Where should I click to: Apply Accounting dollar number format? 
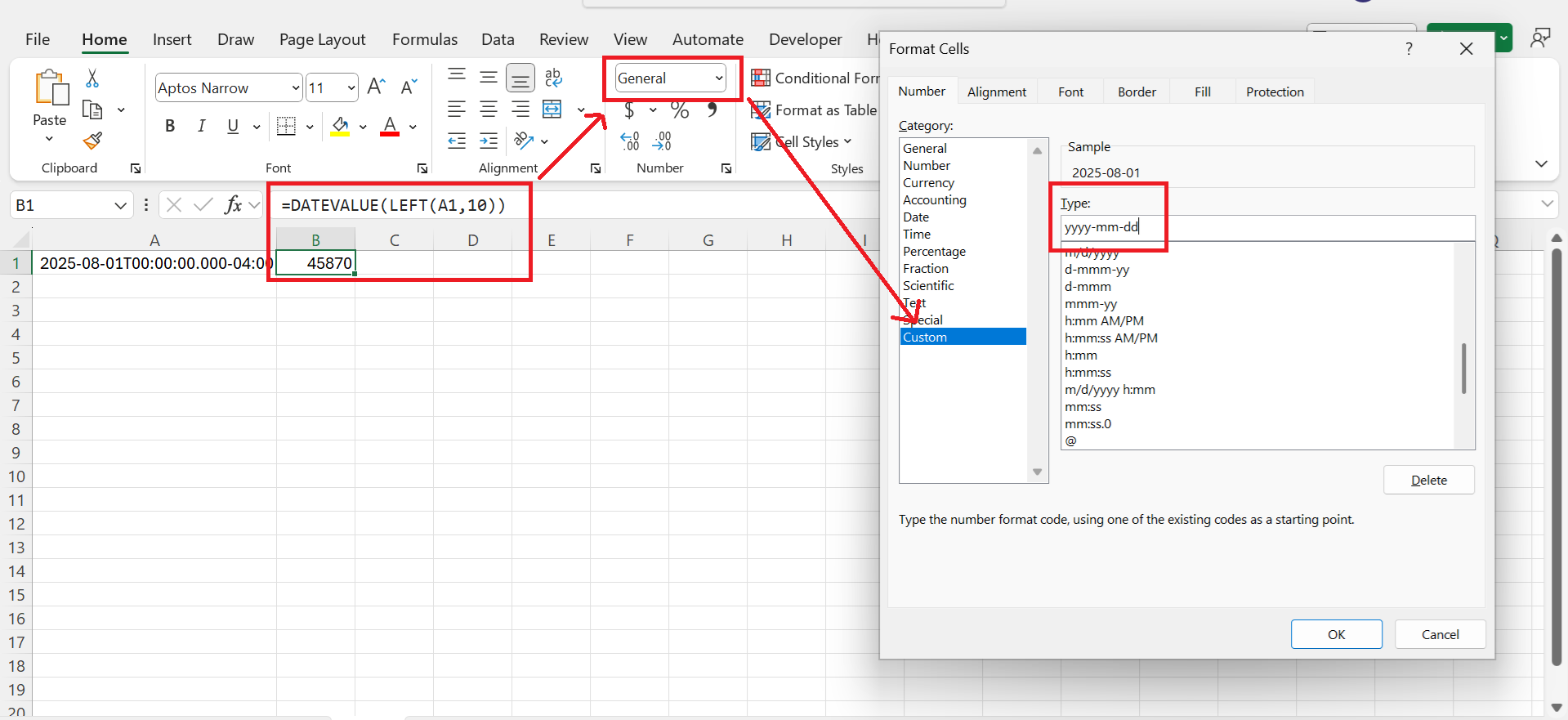(629, 110)
